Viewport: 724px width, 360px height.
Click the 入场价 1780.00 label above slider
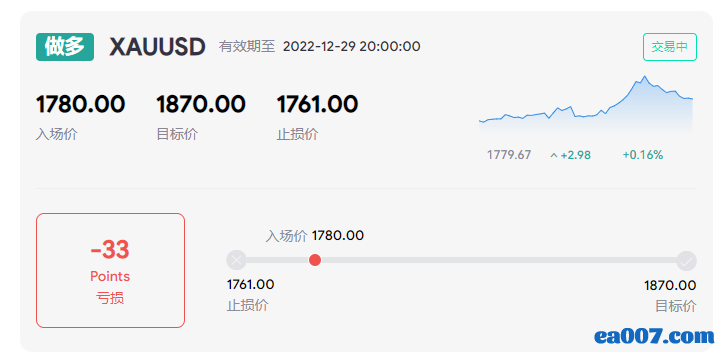(x=314, y=236)
